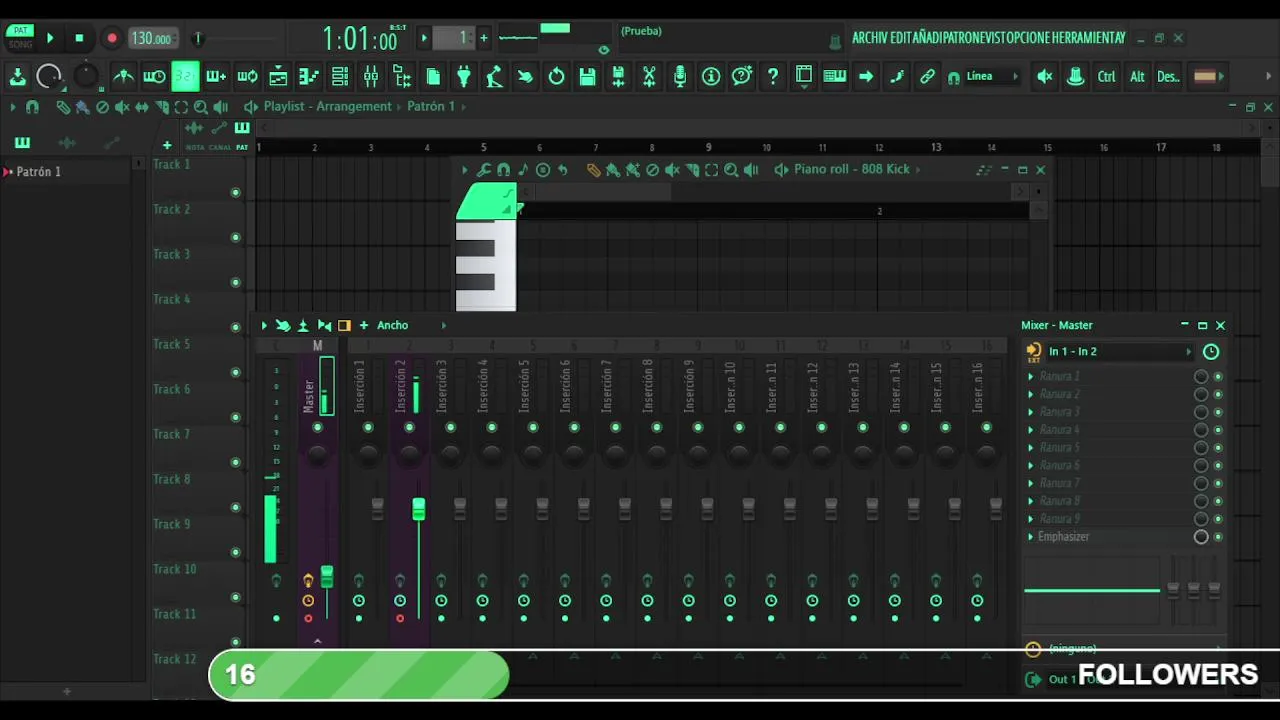Toggle the Emphasizer slot enable LED
Image resolution: width=1280 pixels, height=720 pixels.
click(x=1218, y=537)
